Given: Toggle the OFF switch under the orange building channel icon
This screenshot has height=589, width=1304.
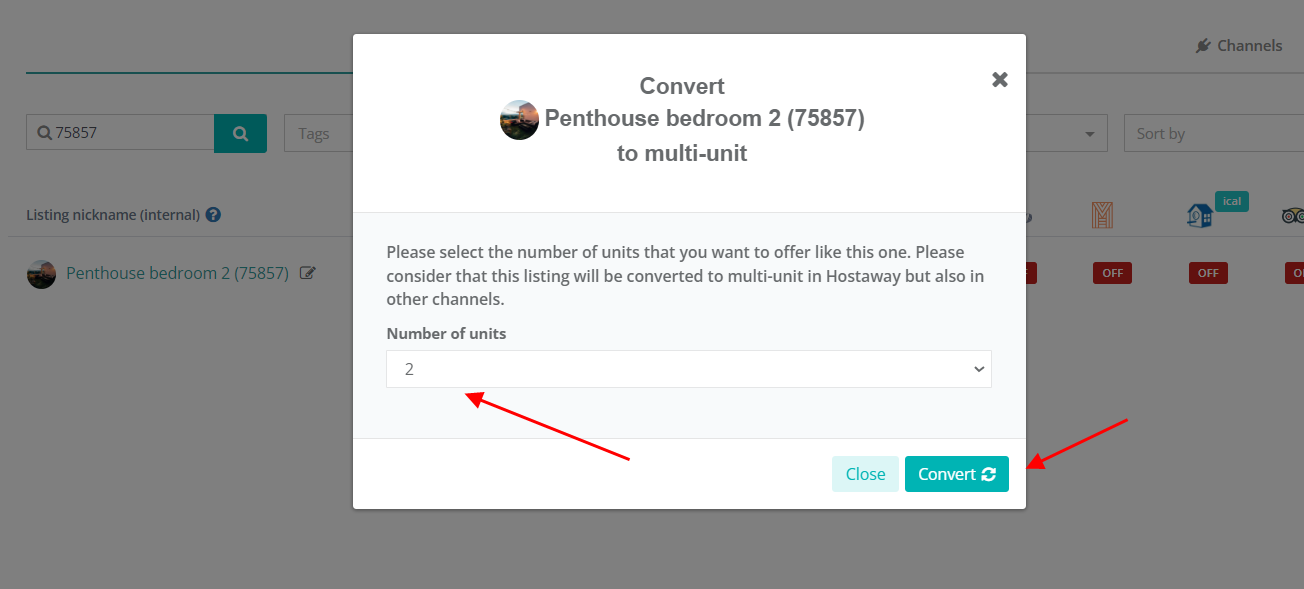Looking at the screenshot, I should tap(1112, 273).
